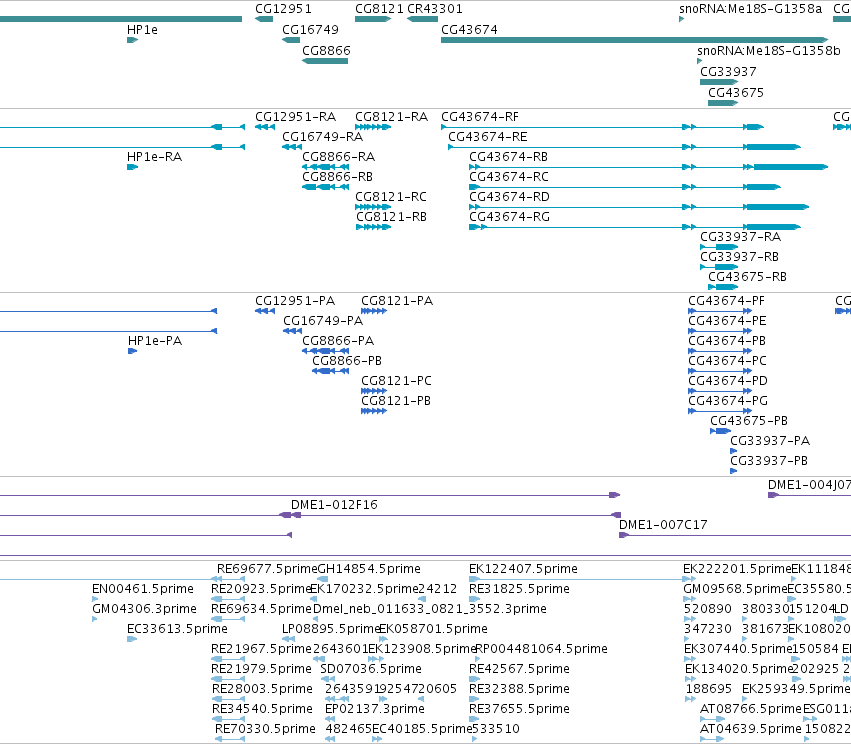Click EST AT08766.5prime
Screen dimensions: 851x744
712,719
